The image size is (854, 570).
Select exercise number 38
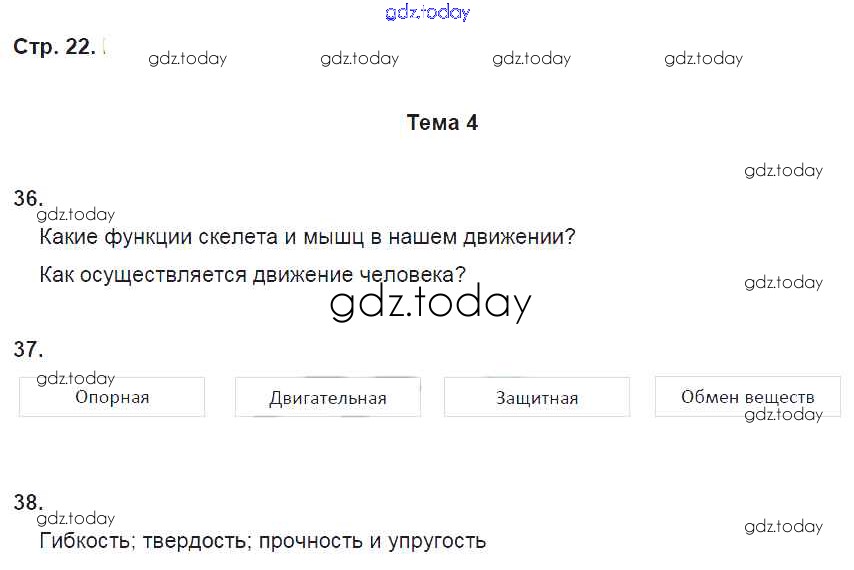[x=28, y=502]
